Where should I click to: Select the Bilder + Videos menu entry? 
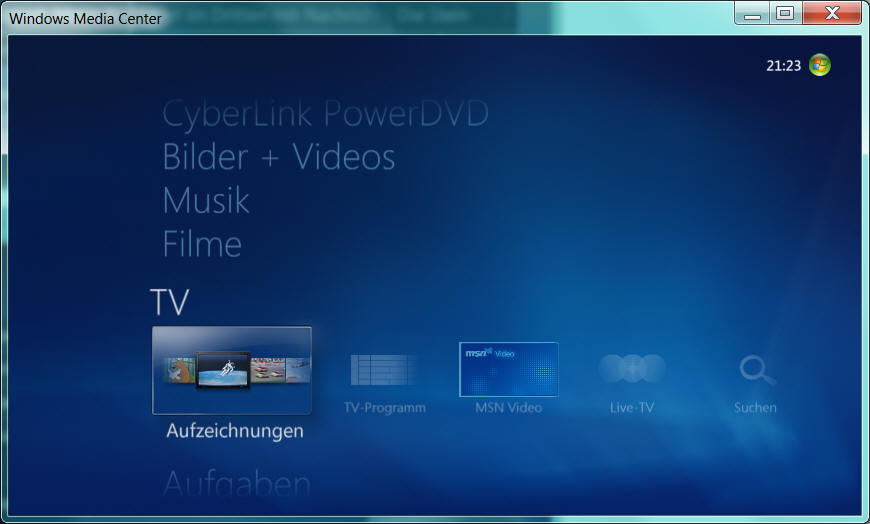(x=279, y=157)
